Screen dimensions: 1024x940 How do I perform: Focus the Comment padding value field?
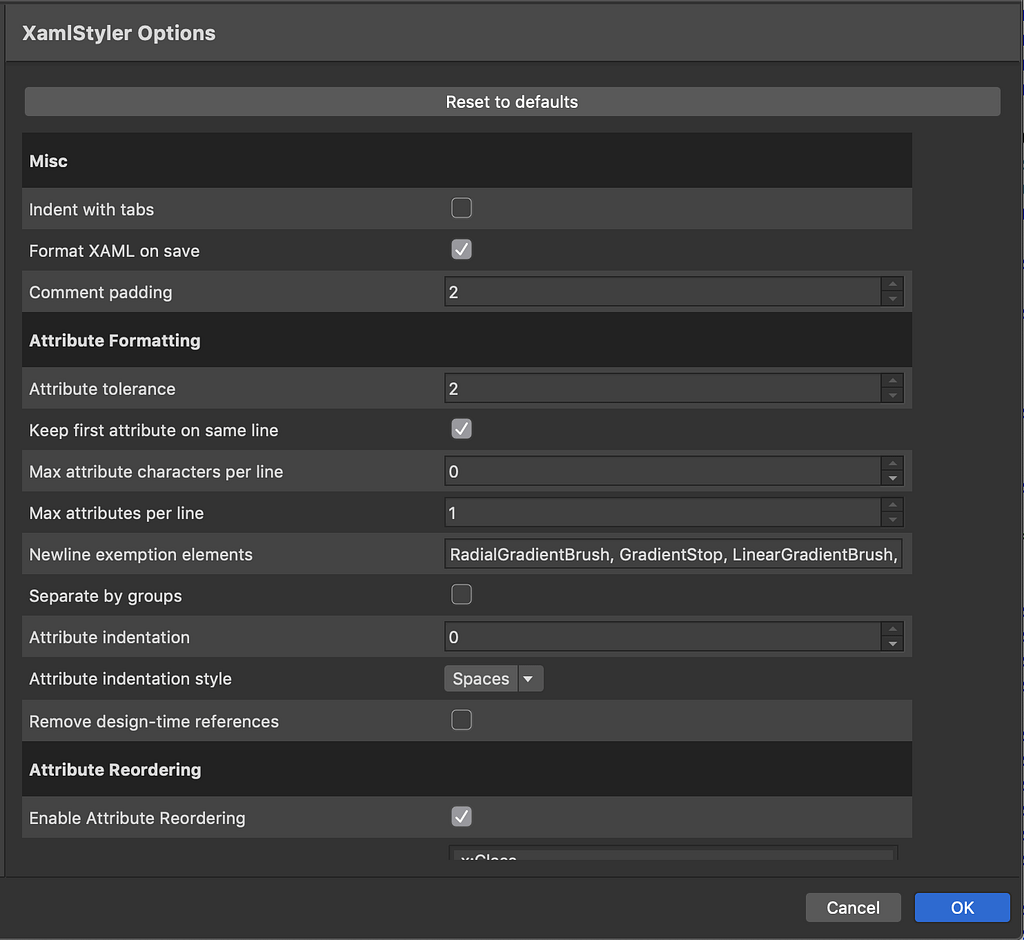(663, 291)
